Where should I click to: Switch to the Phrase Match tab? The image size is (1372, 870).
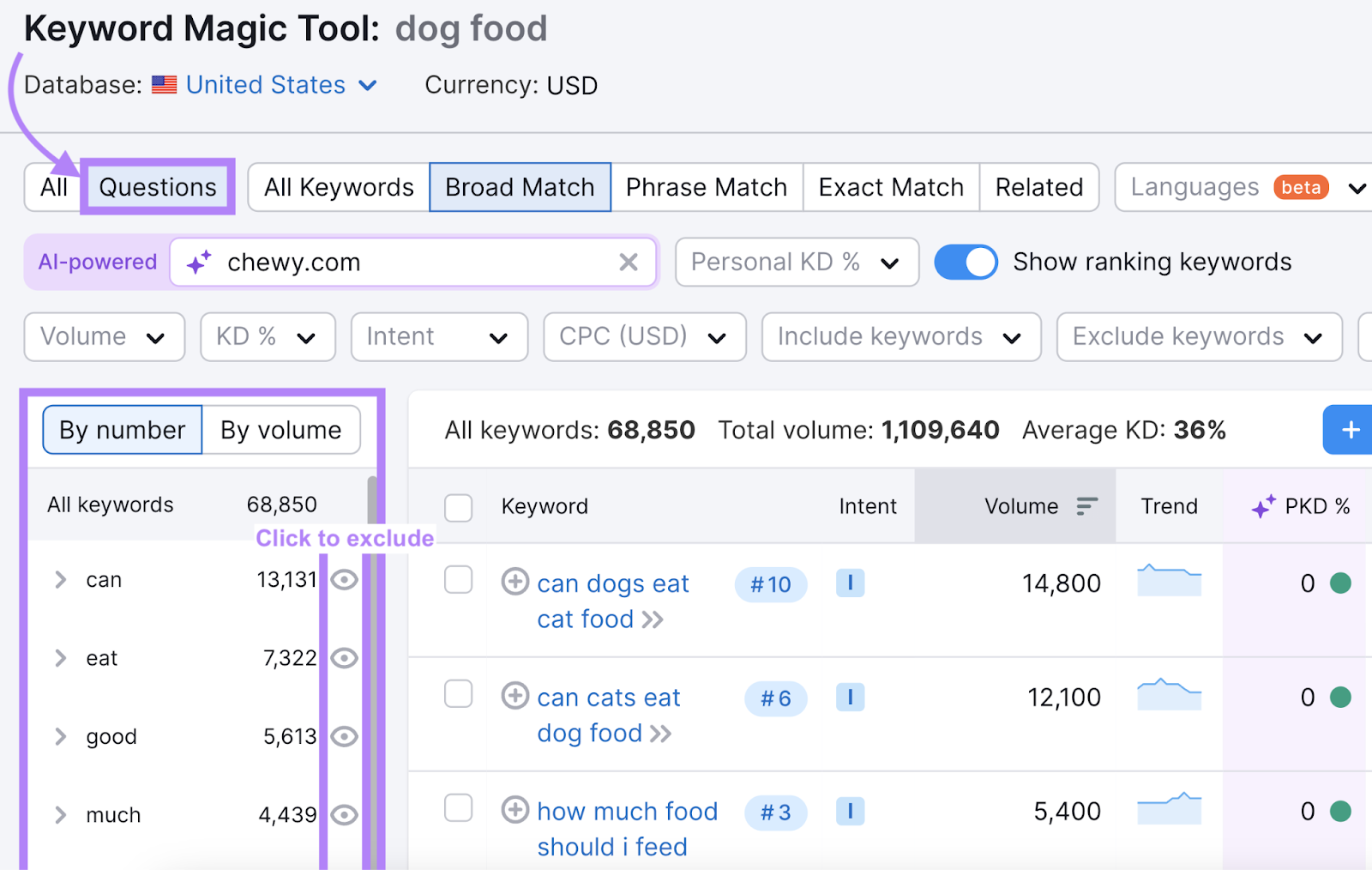pos(706,186)
